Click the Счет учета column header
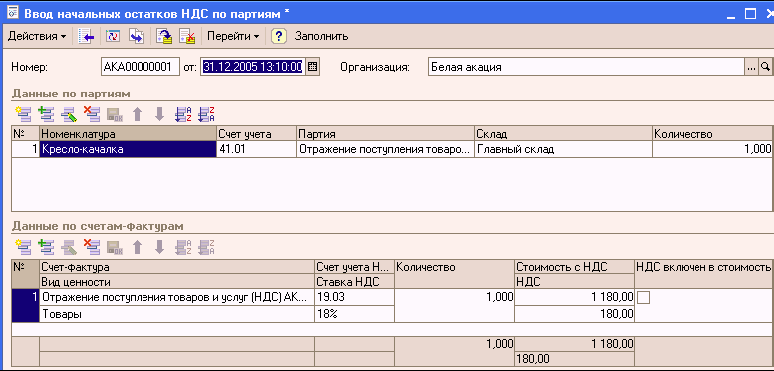The height and width of the screenshot is (371, 774). tap(257, 134)
